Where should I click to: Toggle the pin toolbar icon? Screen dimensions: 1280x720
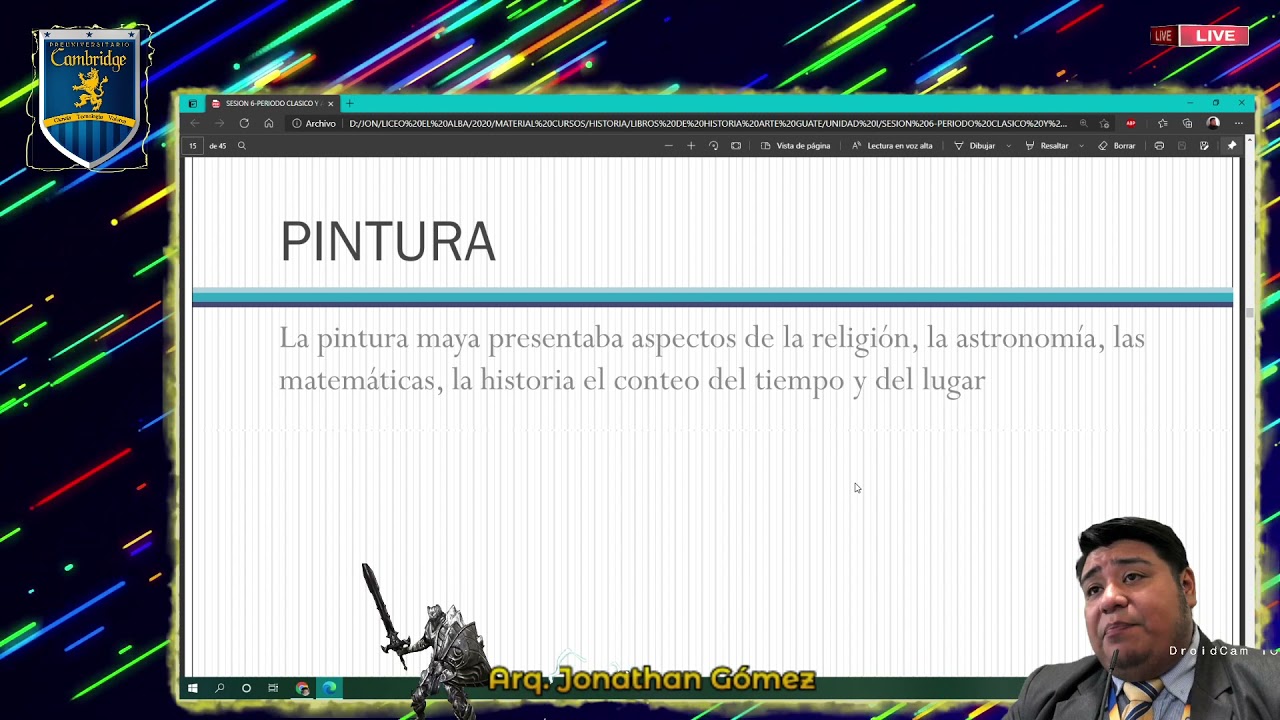[1232, 146]
